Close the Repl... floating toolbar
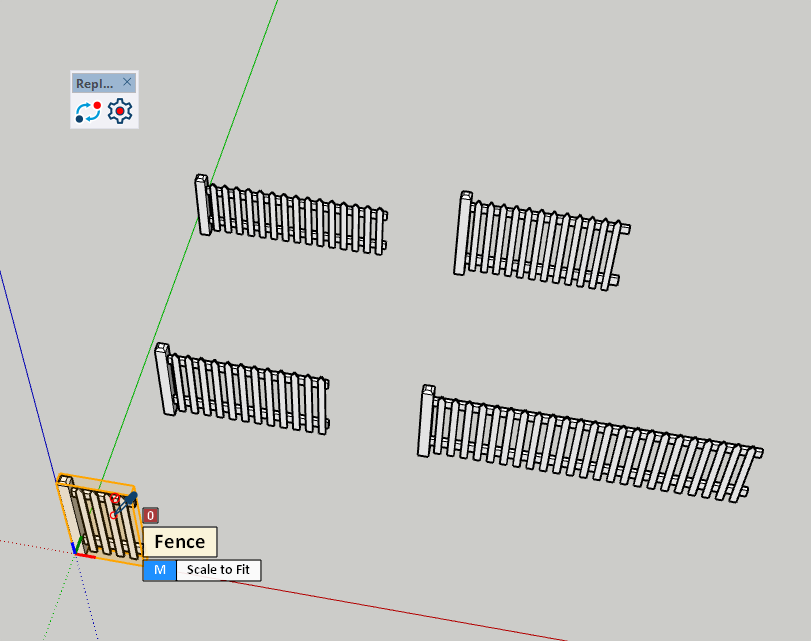 (x=127, y=83)
